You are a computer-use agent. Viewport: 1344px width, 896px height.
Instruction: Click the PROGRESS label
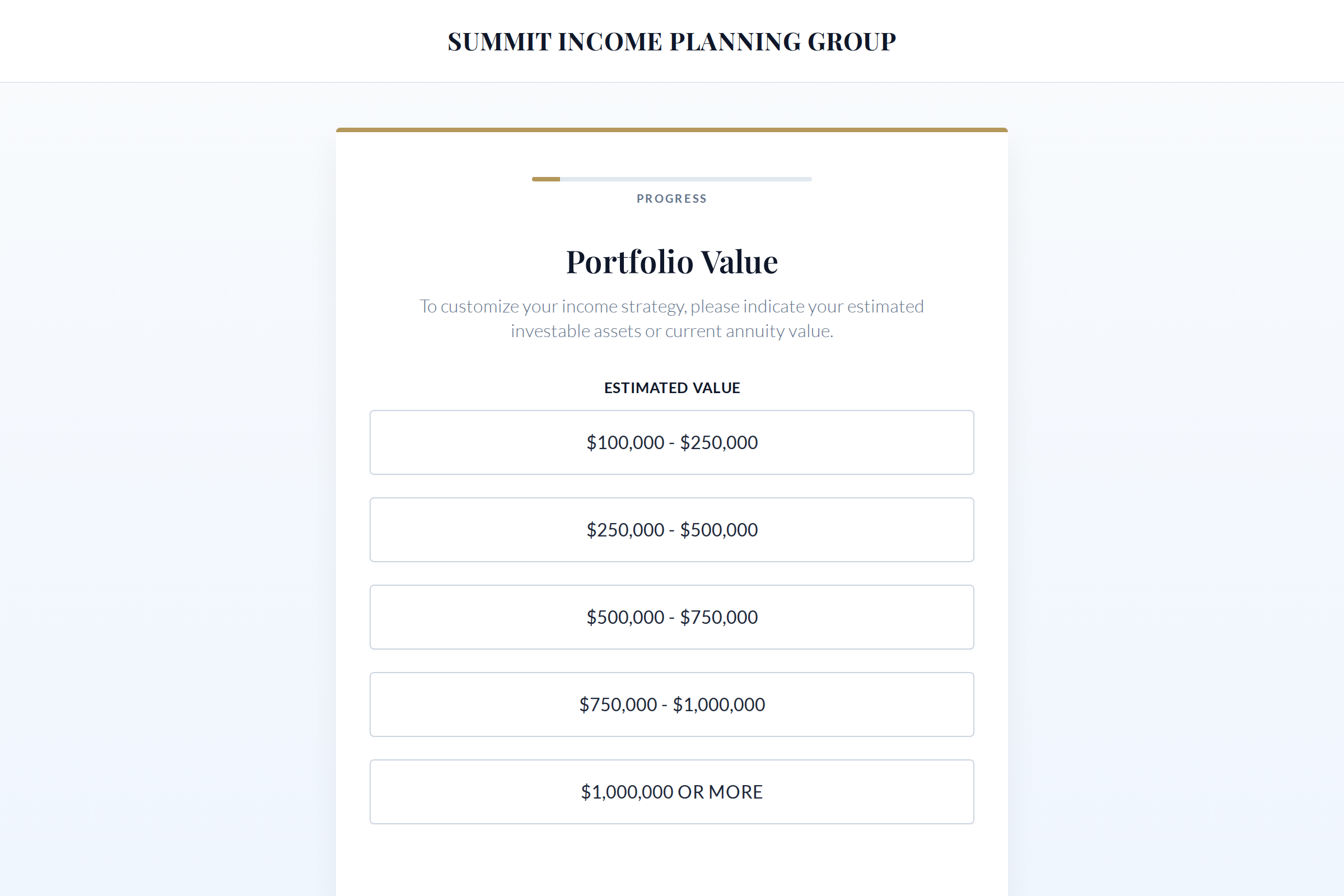point(671,198)
